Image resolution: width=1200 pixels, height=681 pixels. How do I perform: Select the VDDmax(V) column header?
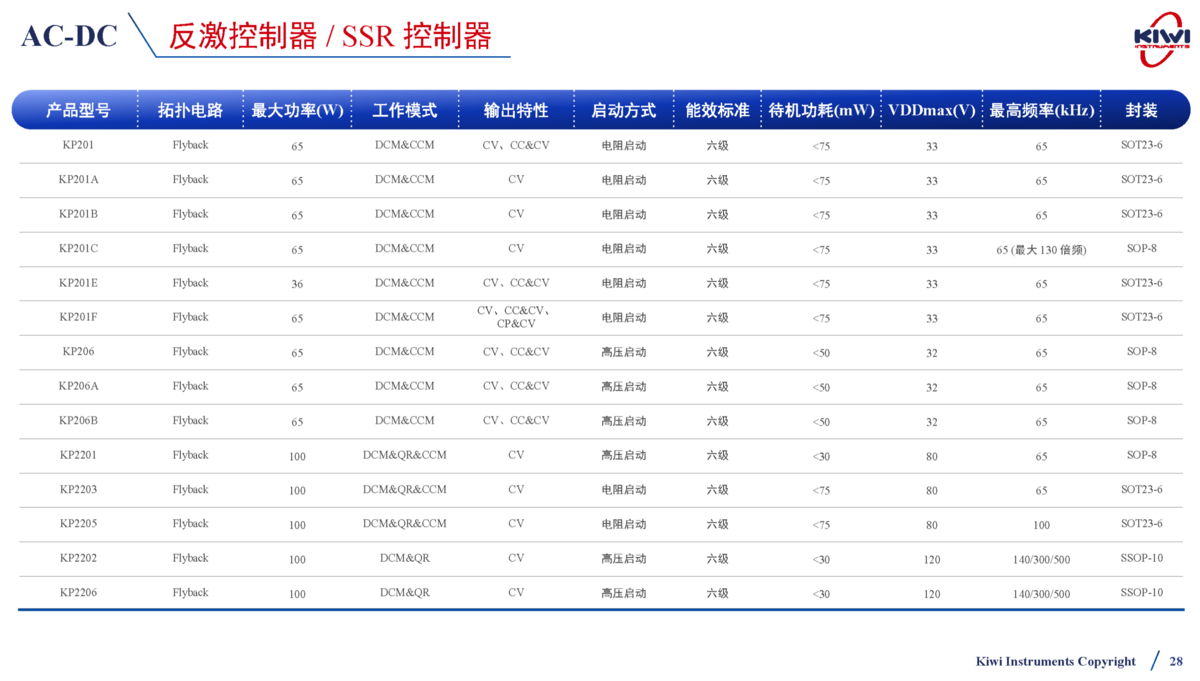click(x=931, y=110)
